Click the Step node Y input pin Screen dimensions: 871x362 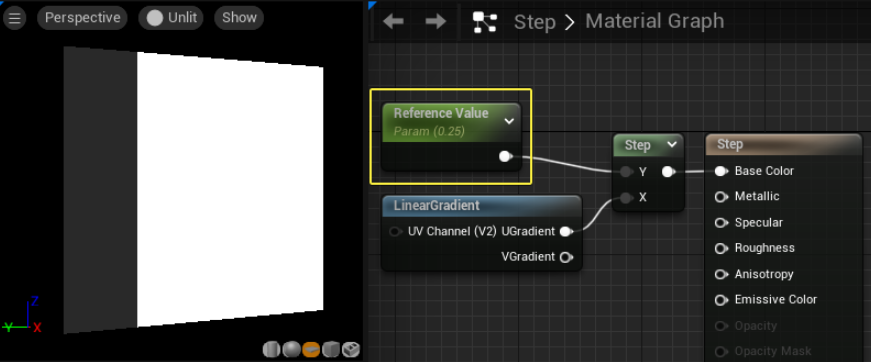pos(627,172)
